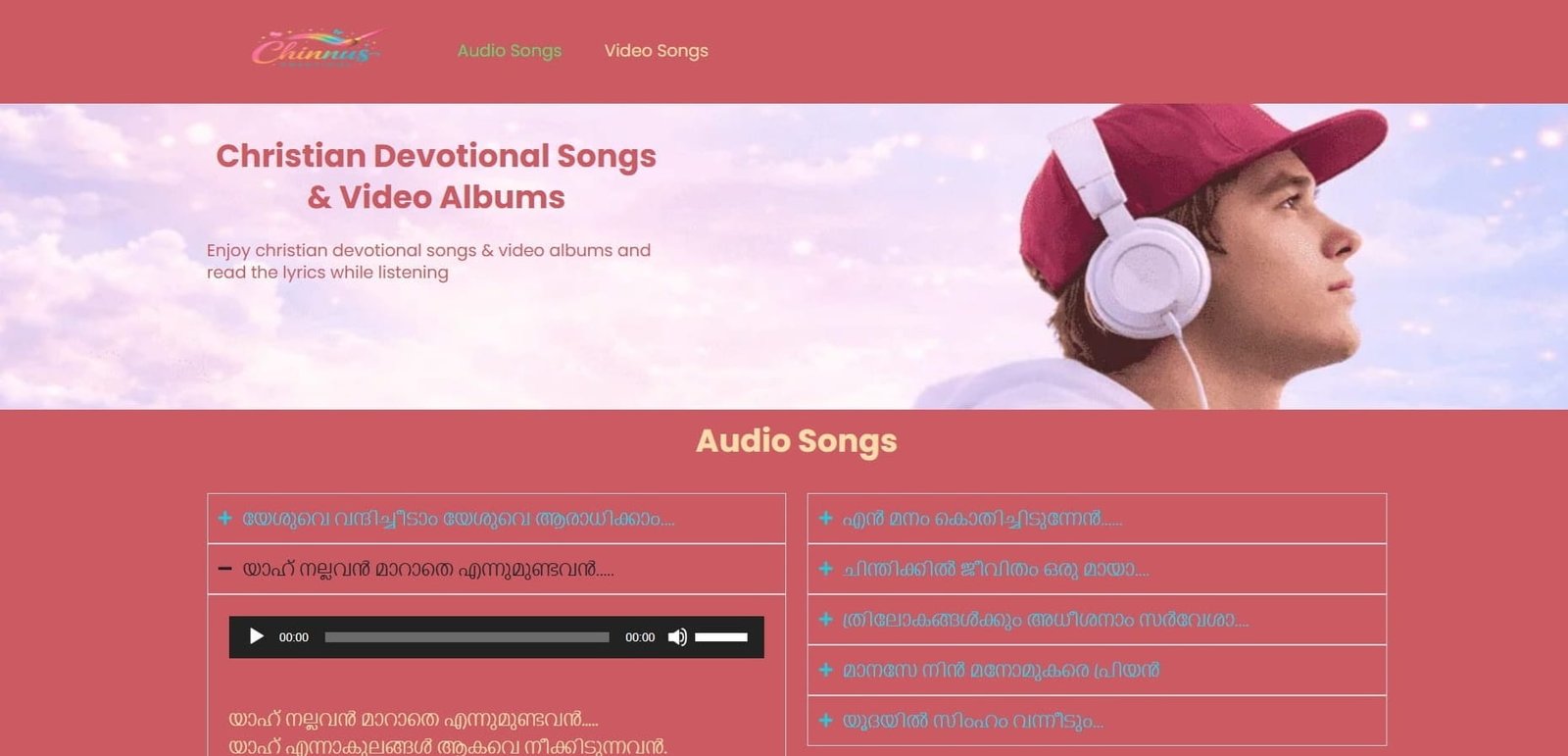Screen dimensions: 1568x756
Task: Expand third right-column song plus icon
Action: tap(826, 620)
